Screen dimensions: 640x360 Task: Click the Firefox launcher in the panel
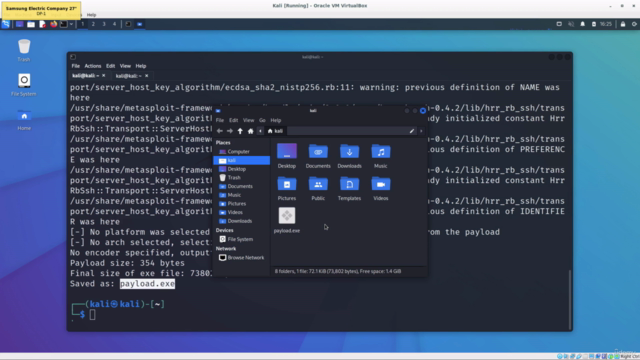53,24
